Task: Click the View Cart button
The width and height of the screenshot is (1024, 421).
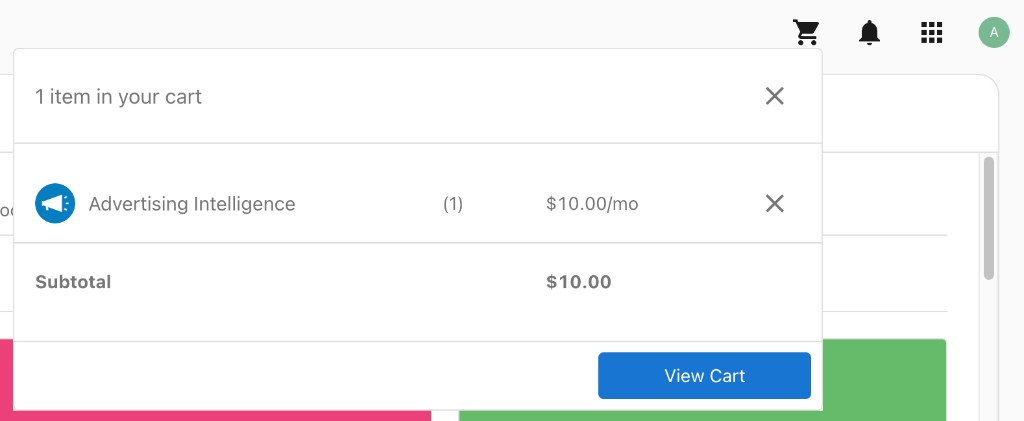Action: pyautogui.click(x=704, y=376)
